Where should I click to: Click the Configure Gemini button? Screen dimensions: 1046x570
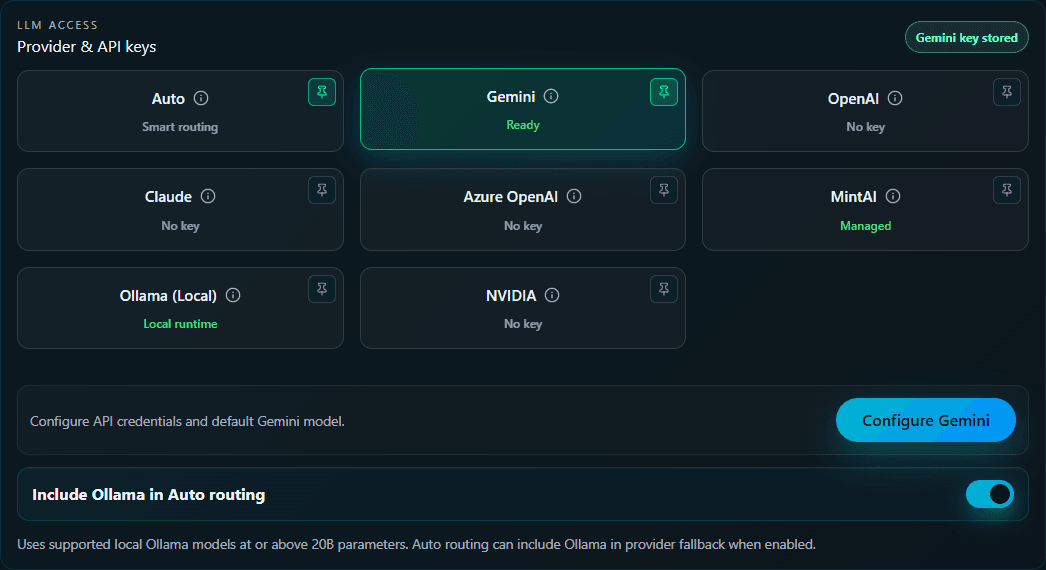[926, 420]
